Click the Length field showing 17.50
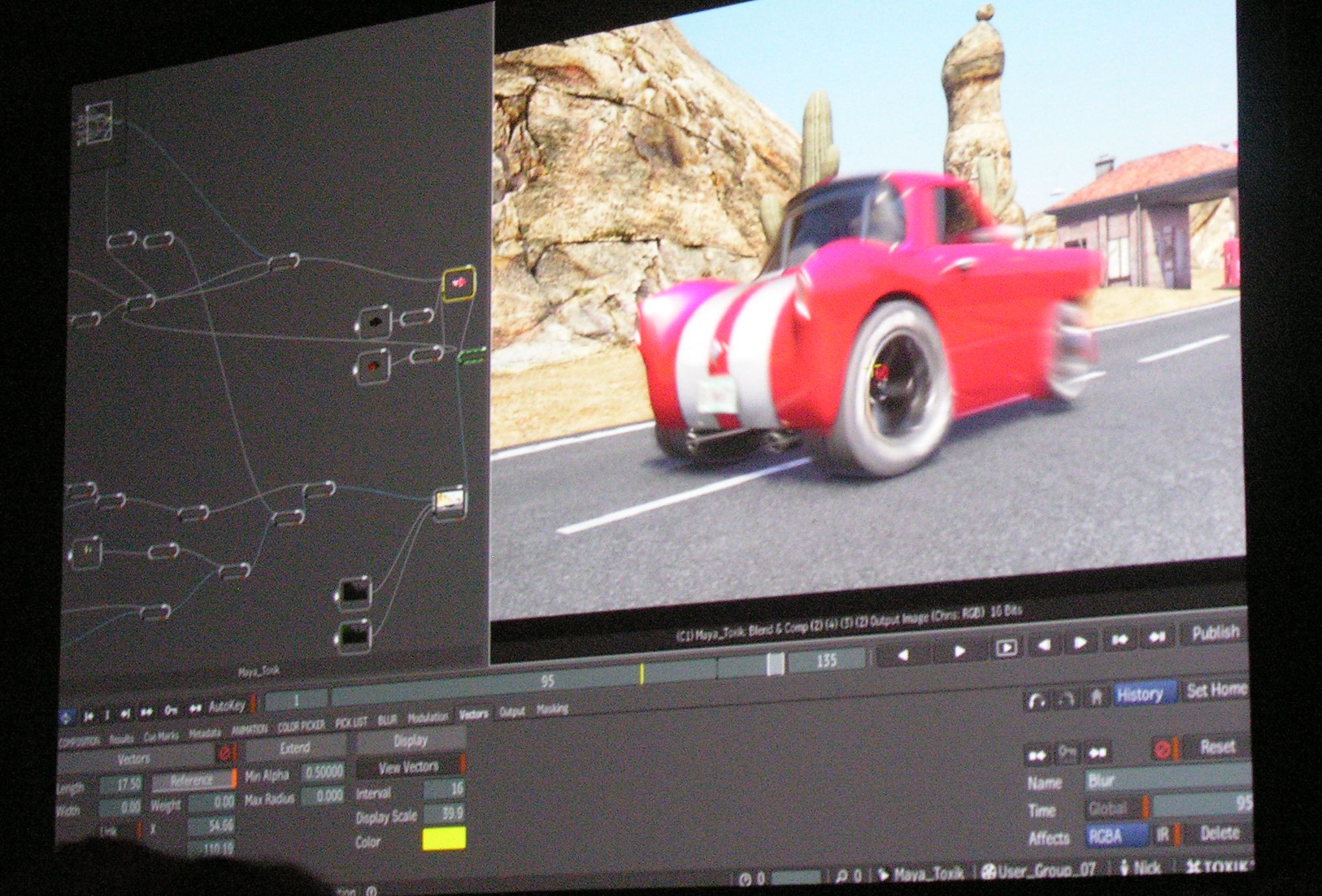Image resolution: width=1322 pixels, height=896 pixels. tap(121, 785)
